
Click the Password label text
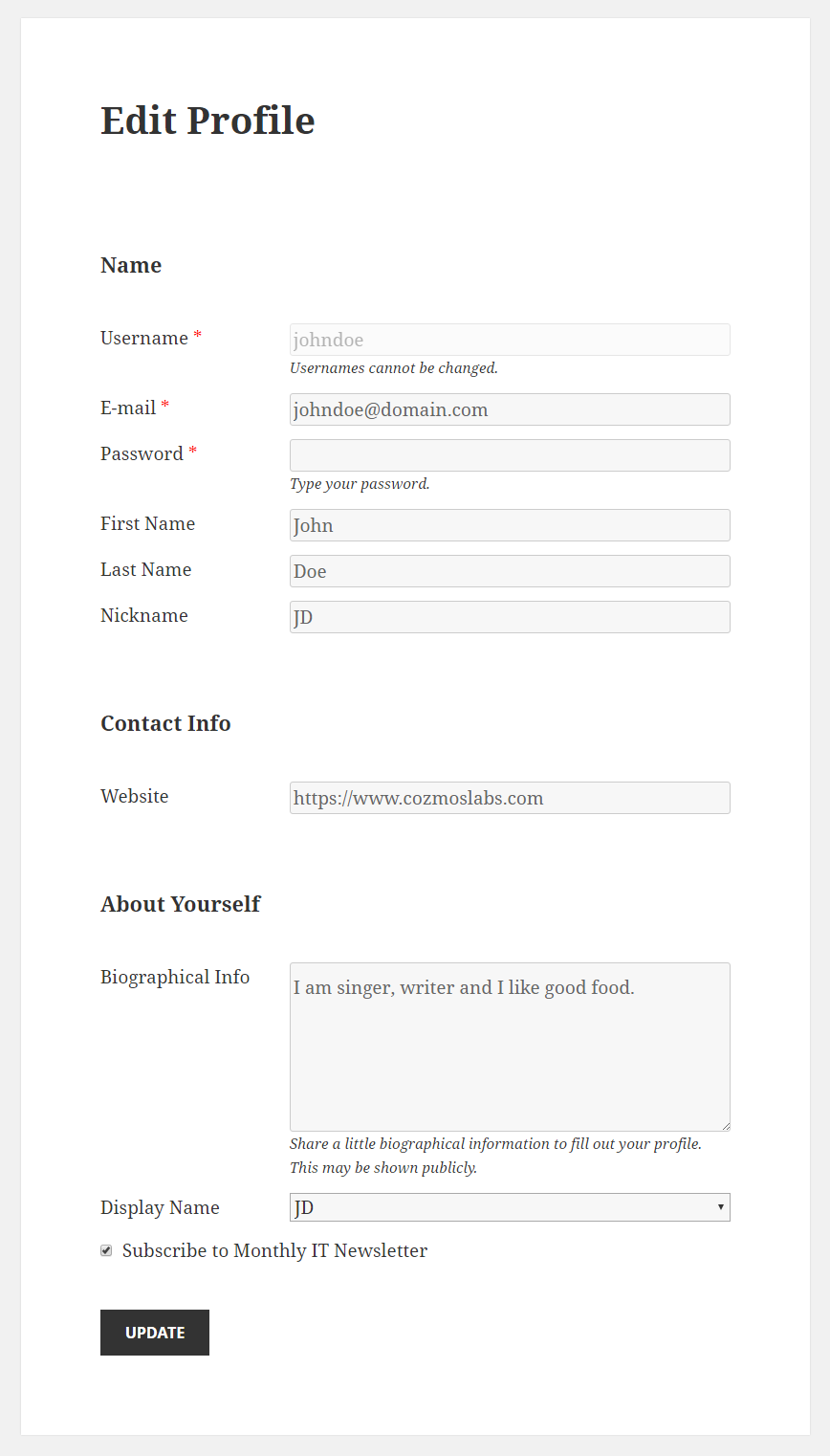pyautogui.click(x=142, y=453)
